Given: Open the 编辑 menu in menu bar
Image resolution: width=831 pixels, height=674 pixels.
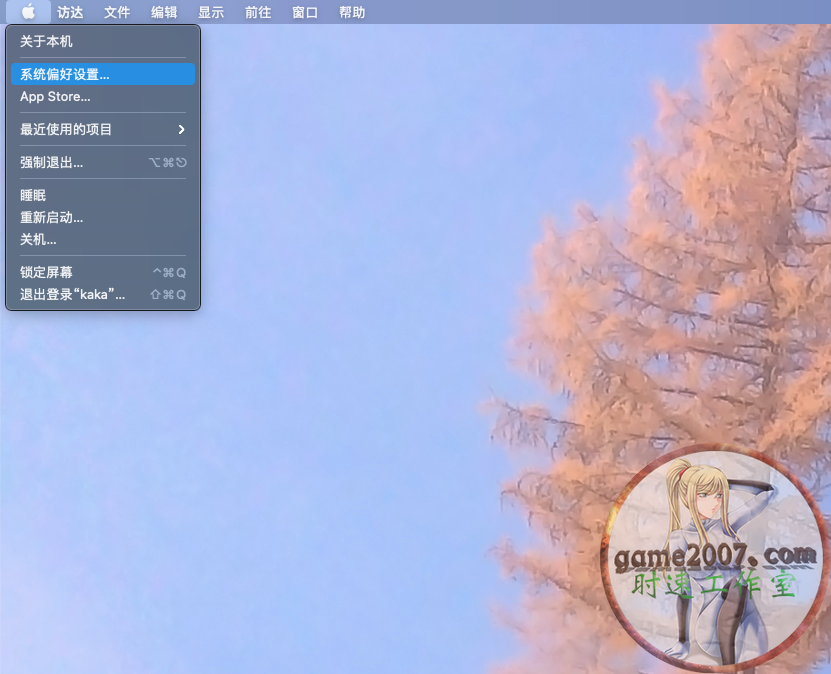Looking at the screenshot, I should click(x=164, y=12).
